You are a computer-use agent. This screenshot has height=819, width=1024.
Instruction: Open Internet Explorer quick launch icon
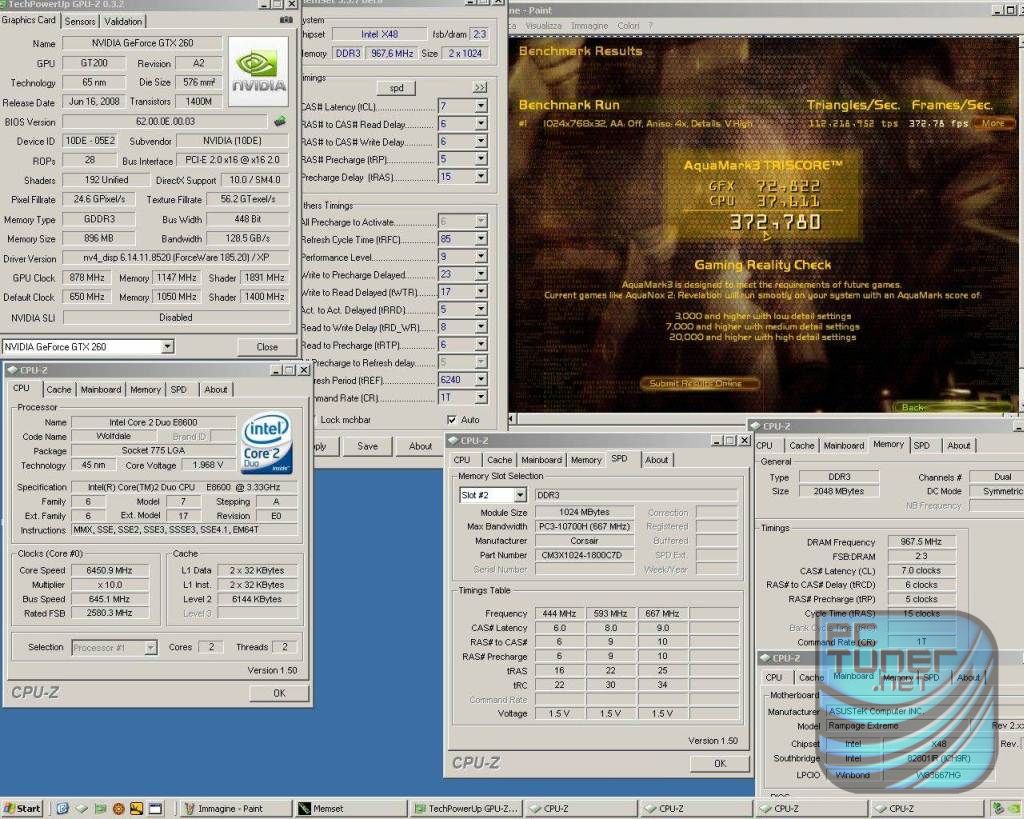pos(63,809)
